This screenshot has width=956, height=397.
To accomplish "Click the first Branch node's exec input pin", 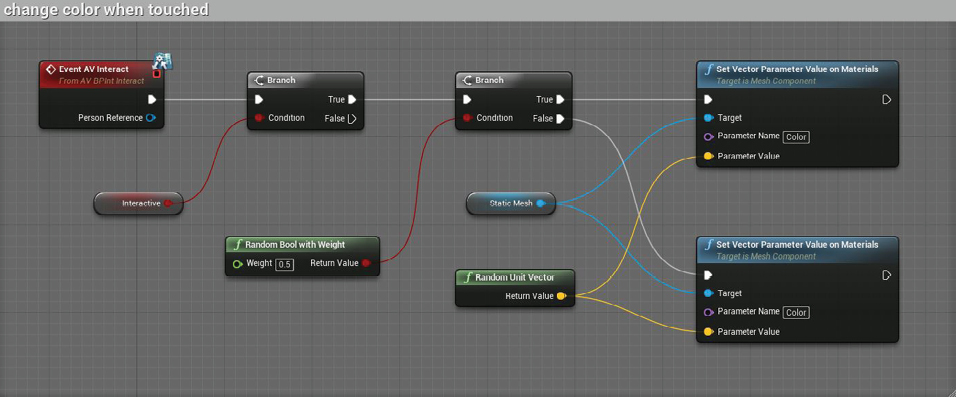I will click(259, 99).
